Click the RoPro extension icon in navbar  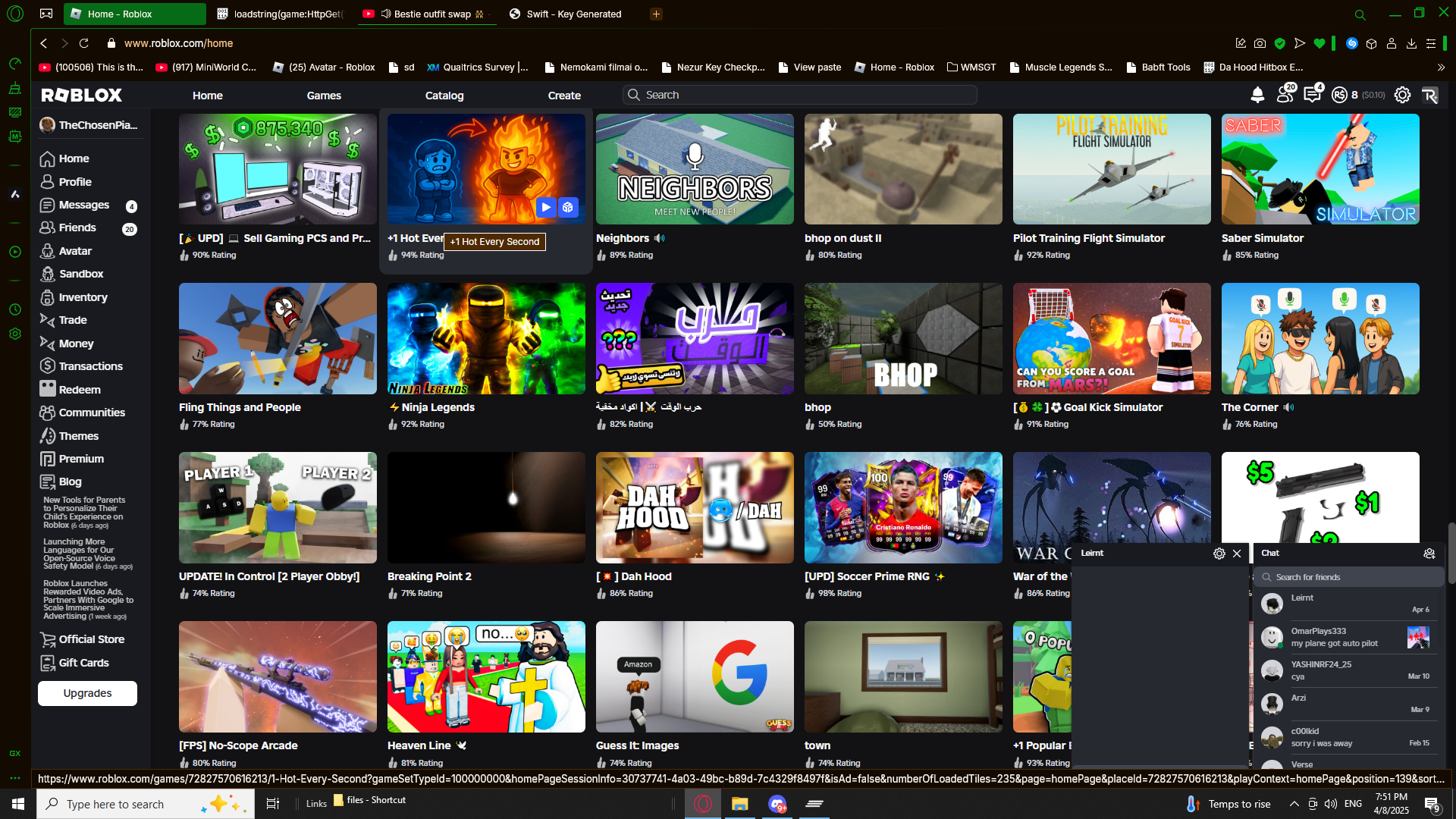pyautogui.click(x=1429, y=95)
